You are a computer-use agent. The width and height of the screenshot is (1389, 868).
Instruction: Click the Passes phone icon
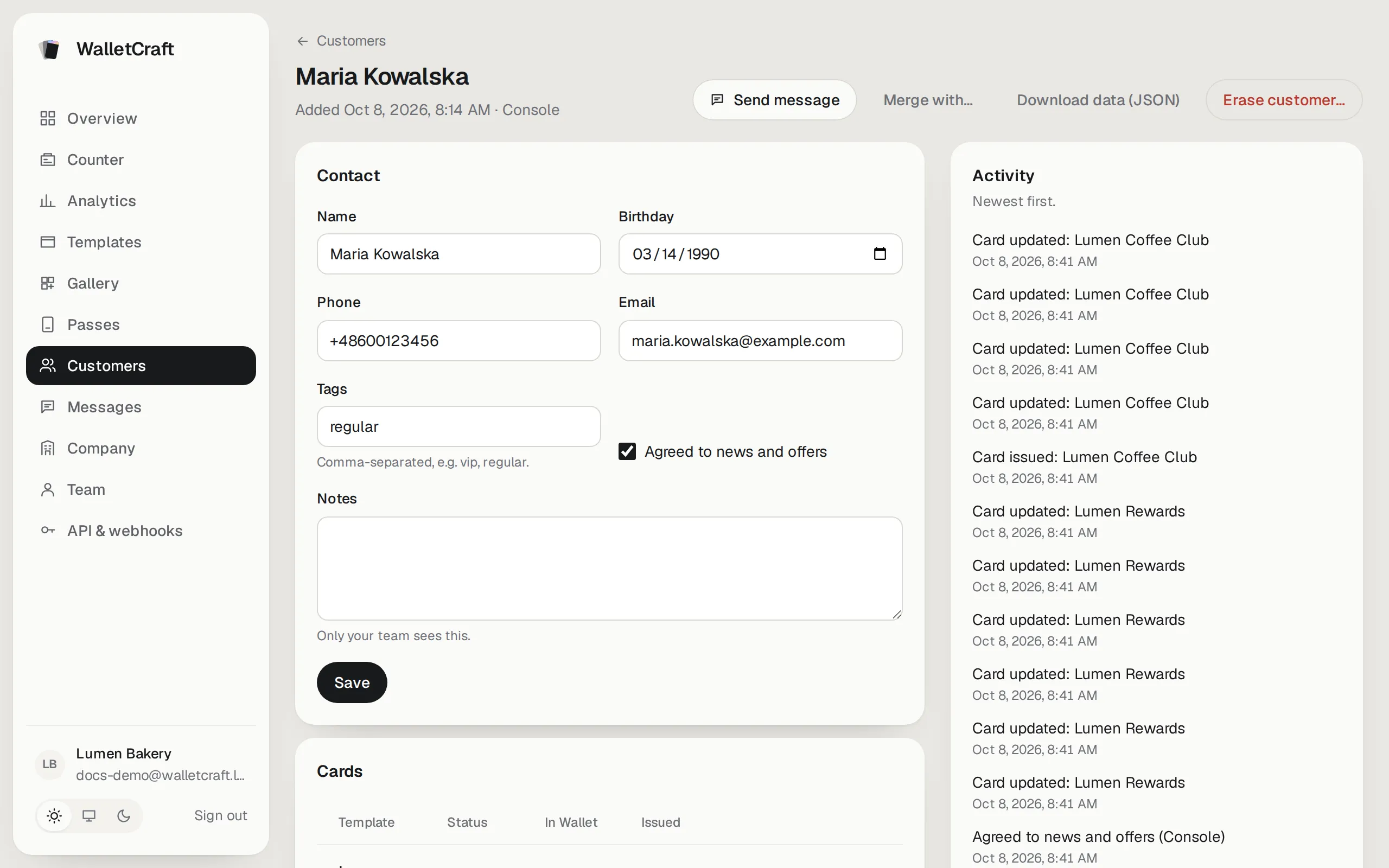[48, 325]
